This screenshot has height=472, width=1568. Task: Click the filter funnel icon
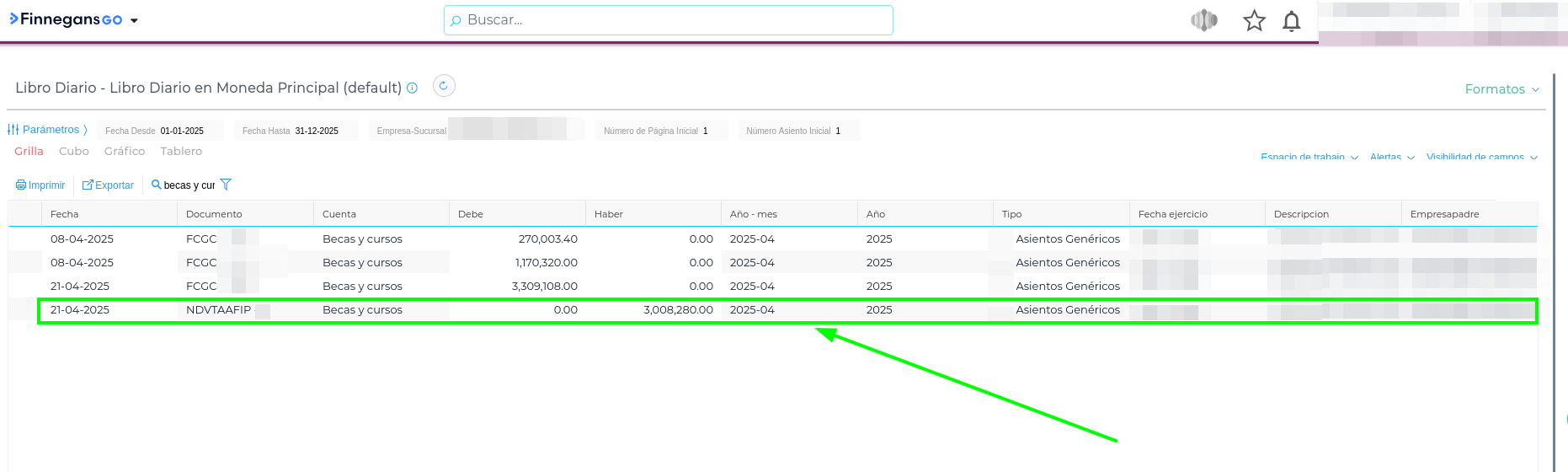226,185
